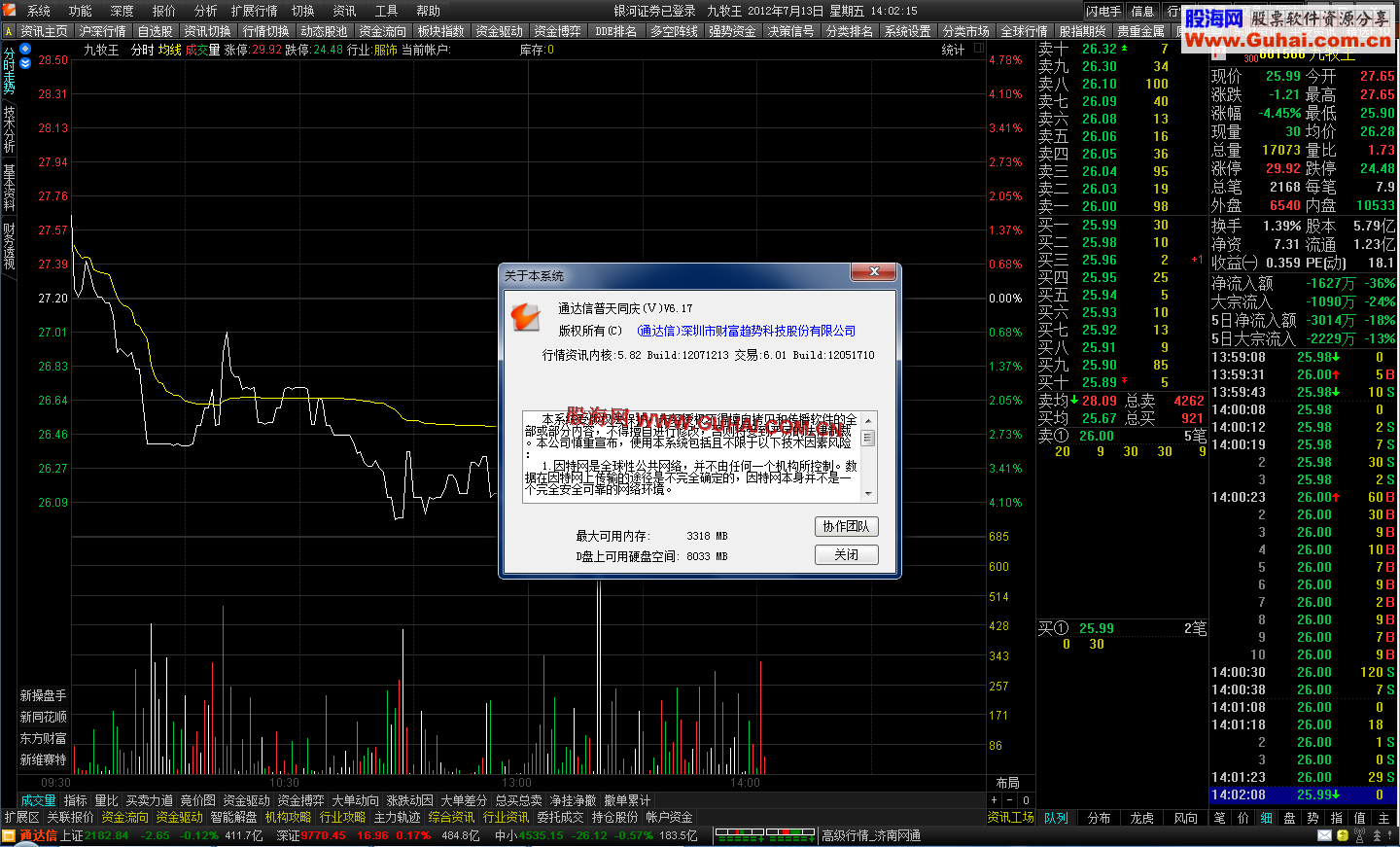Open the 扩展行情 menu
This screenshot has width=1400, height=847.
[x=255, y=11]
